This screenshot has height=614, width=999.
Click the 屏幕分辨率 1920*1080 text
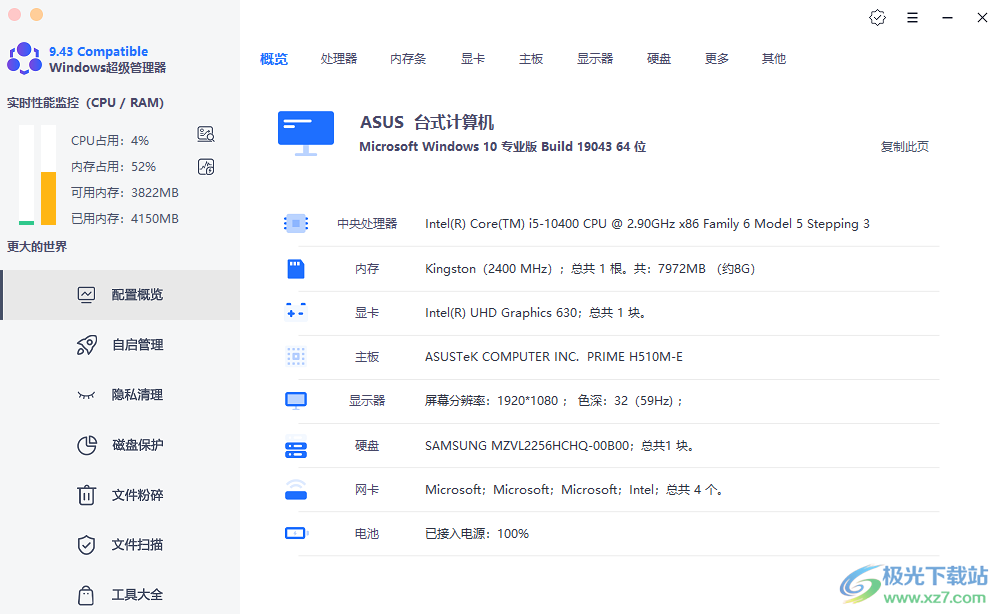click(554, 401)
